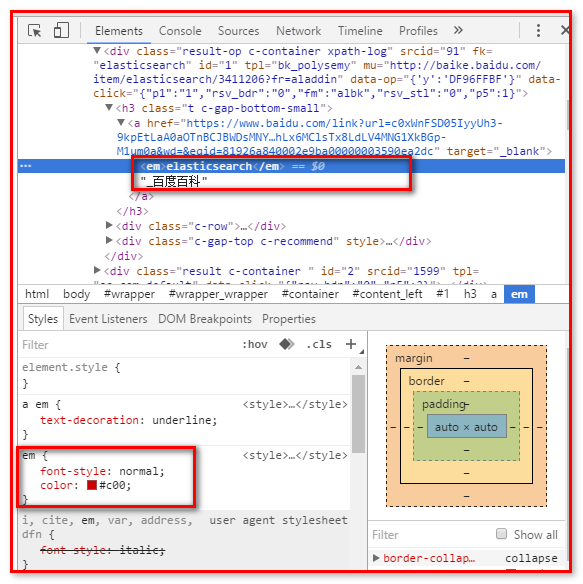
Task: Open the Network tab
Action: [x=298, y=31]
